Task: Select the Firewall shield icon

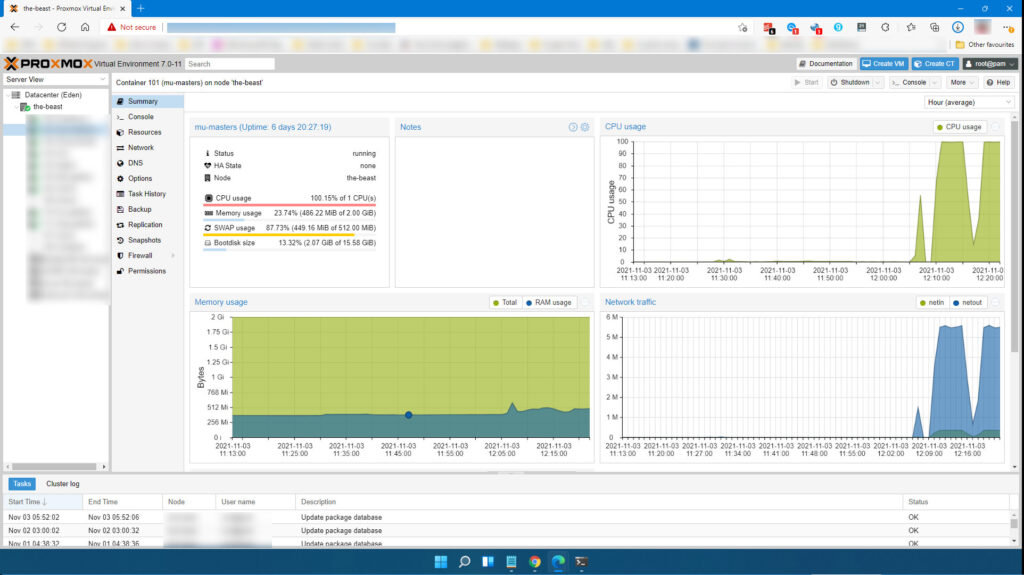Action: [x=120, y=255]
